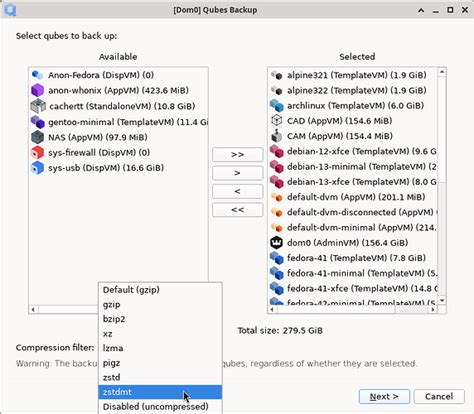Viewport: 474px width, 414px height.
Task: Move all qubes to Selected with >>
Action: (x=238, y=155)
